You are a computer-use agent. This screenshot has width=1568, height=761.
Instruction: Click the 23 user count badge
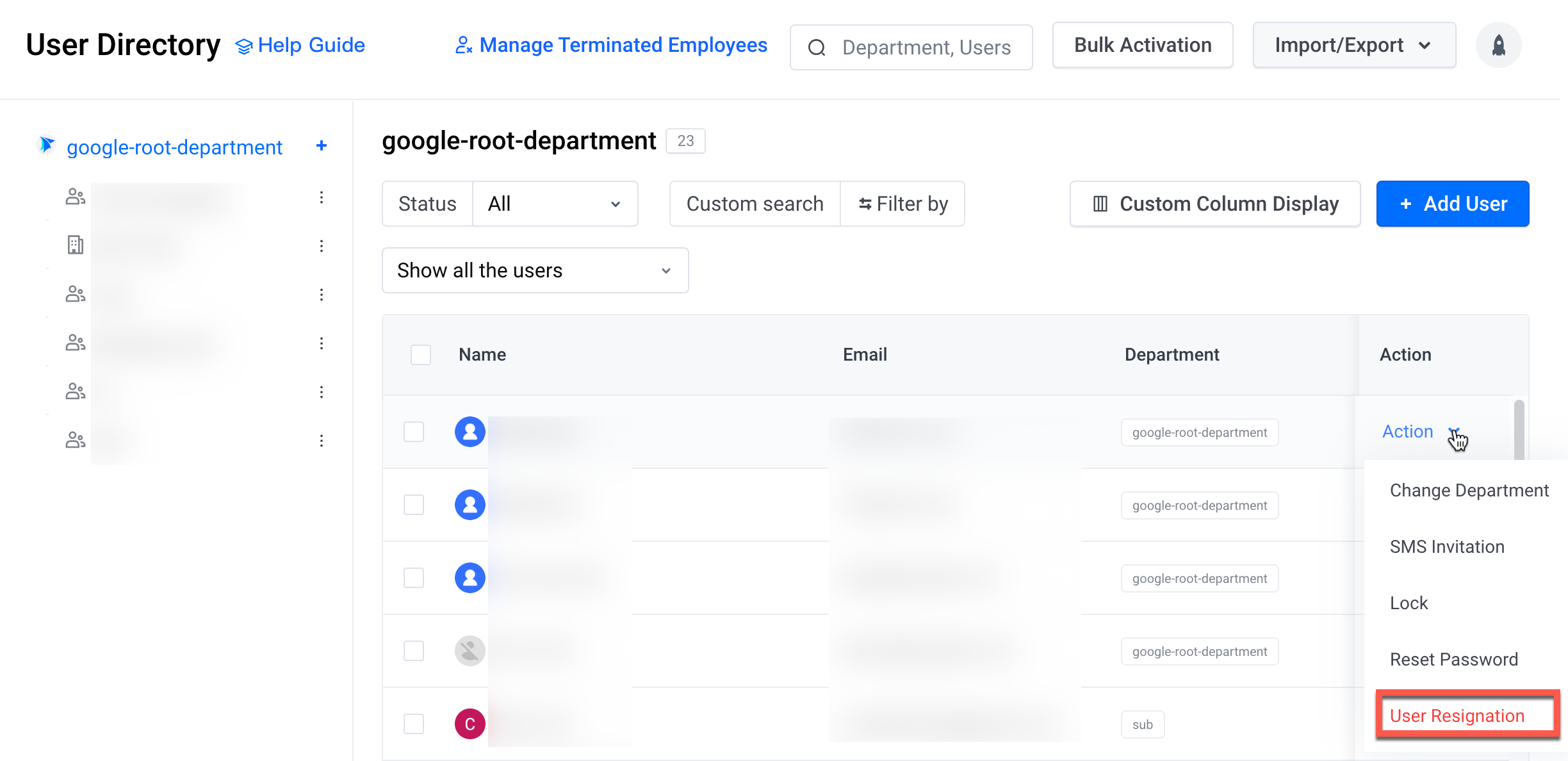[x=686, y=141]
